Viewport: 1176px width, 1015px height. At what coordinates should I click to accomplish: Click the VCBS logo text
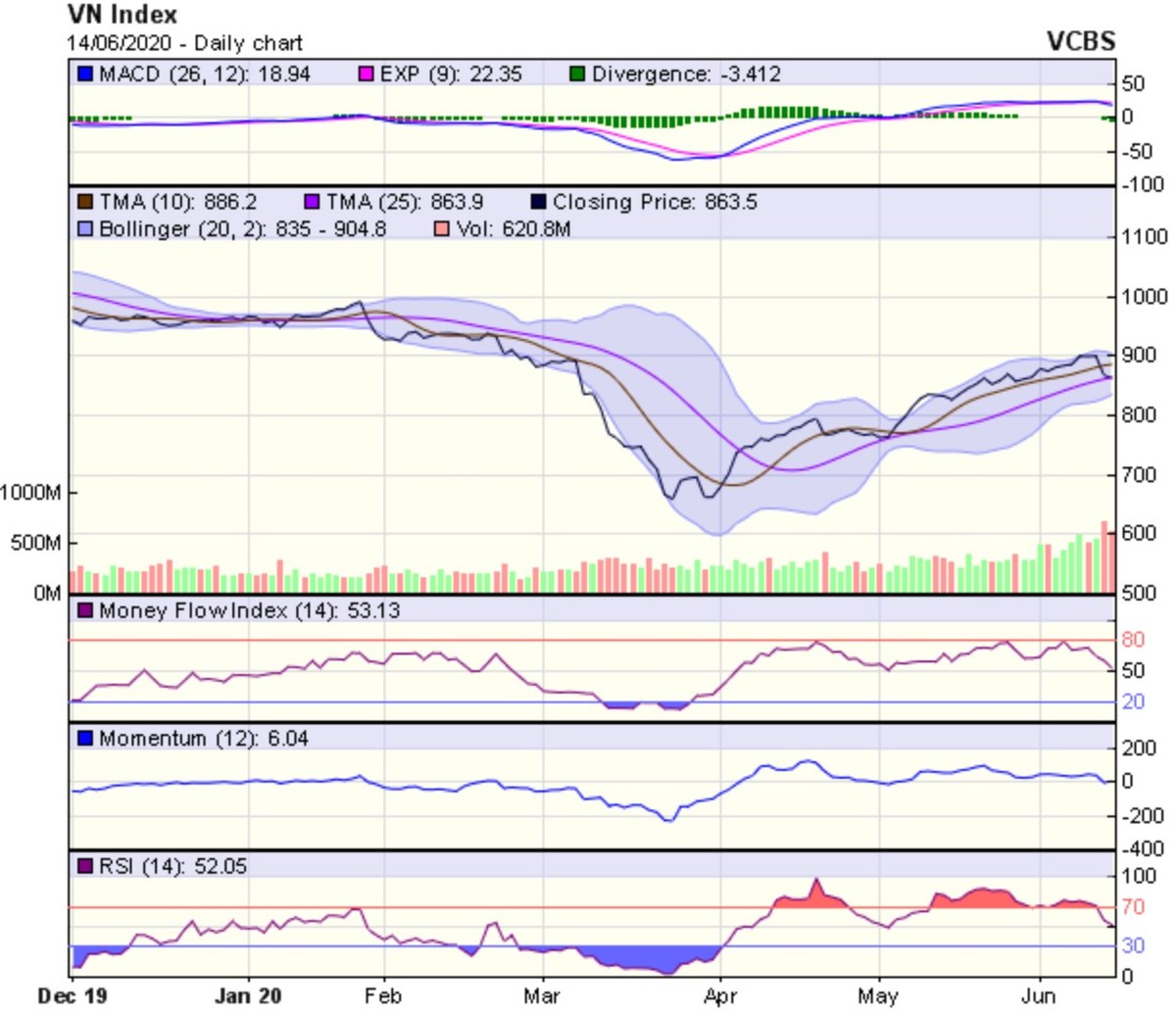coord(1080,41)
